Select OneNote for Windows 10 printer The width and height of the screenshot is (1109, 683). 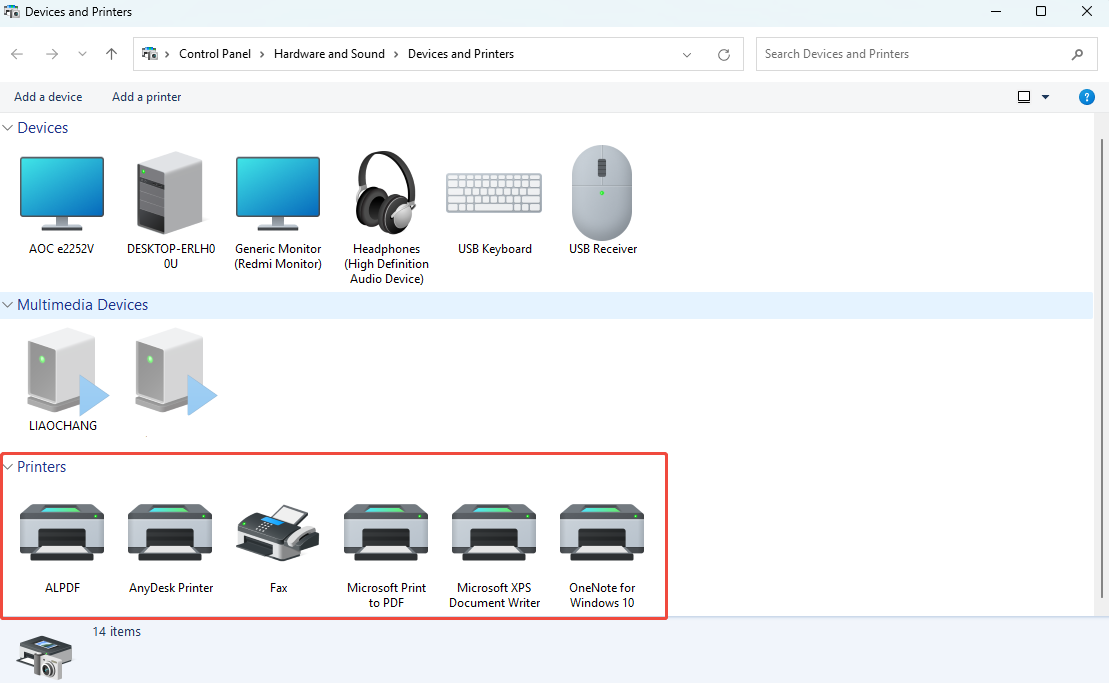(602, 534)
